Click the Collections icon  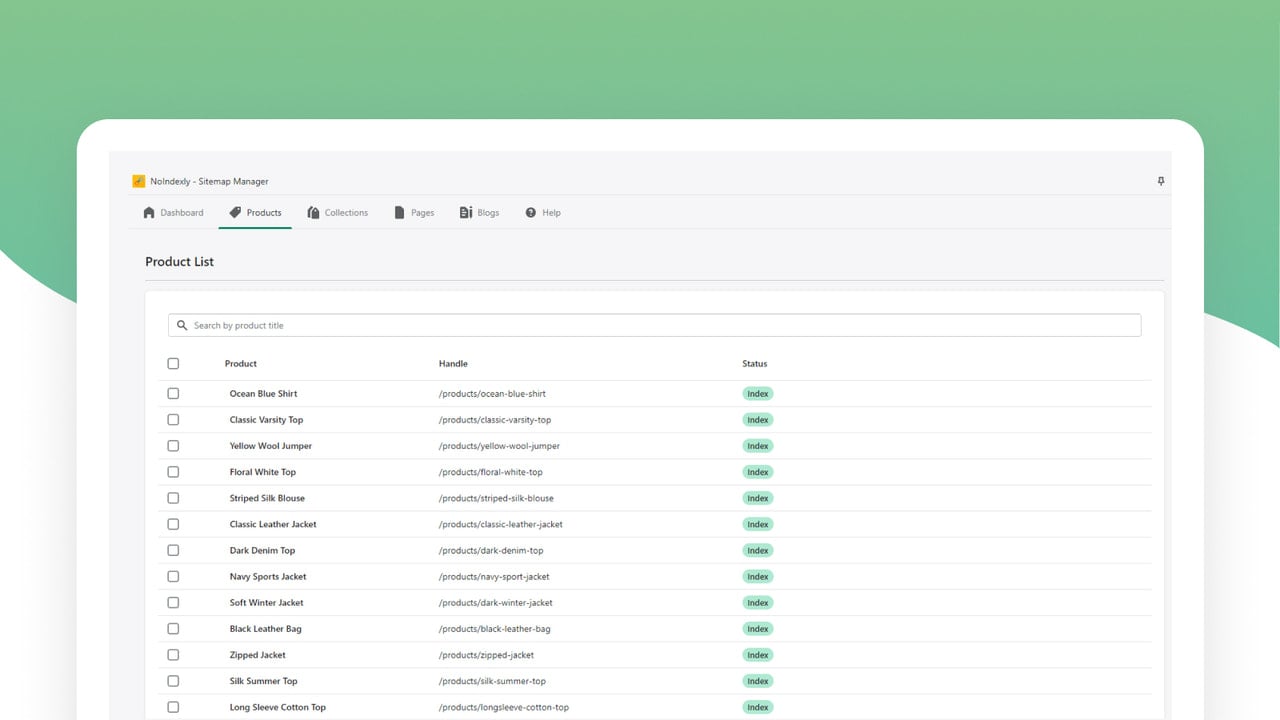point(314,212)
